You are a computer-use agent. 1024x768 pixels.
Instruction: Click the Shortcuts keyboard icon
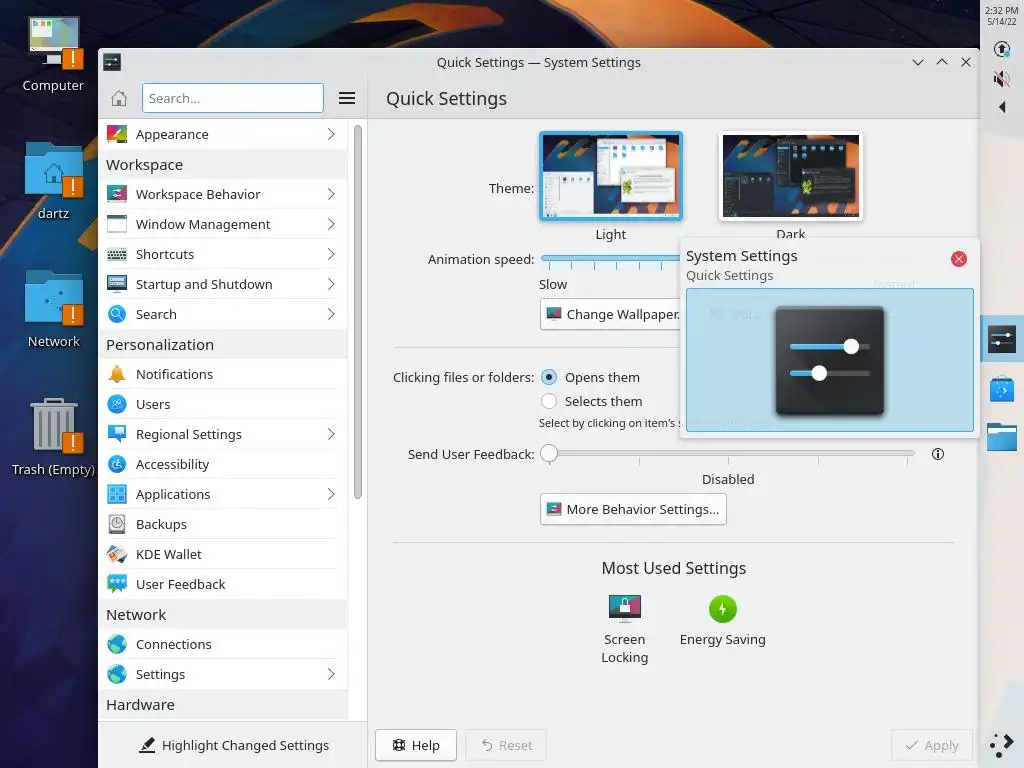[117, 254]
